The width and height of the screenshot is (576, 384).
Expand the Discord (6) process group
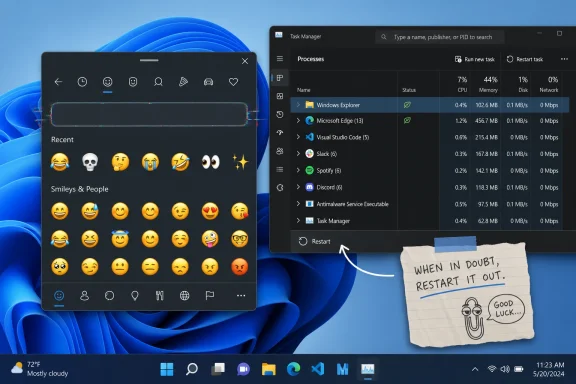[x=298, y=187]
